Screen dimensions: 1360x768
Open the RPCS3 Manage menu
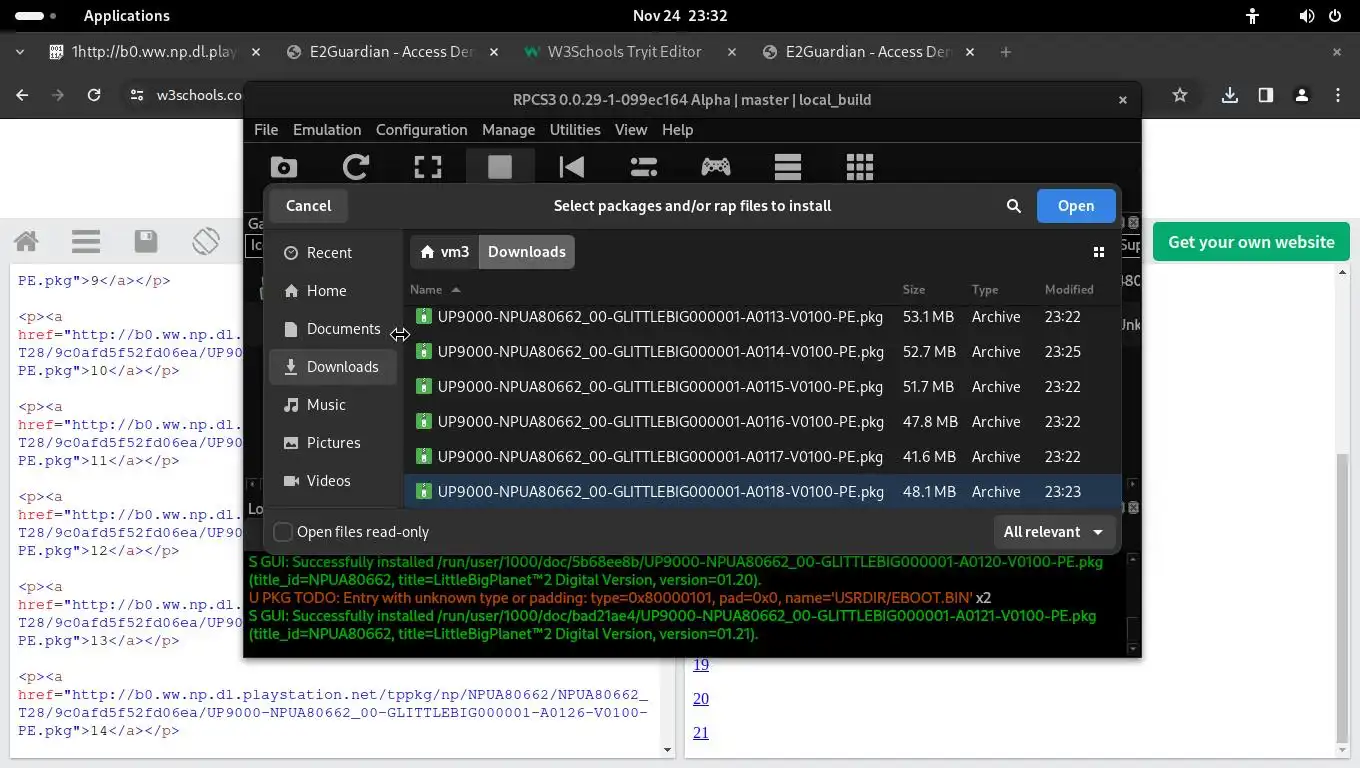coord(508,130)
